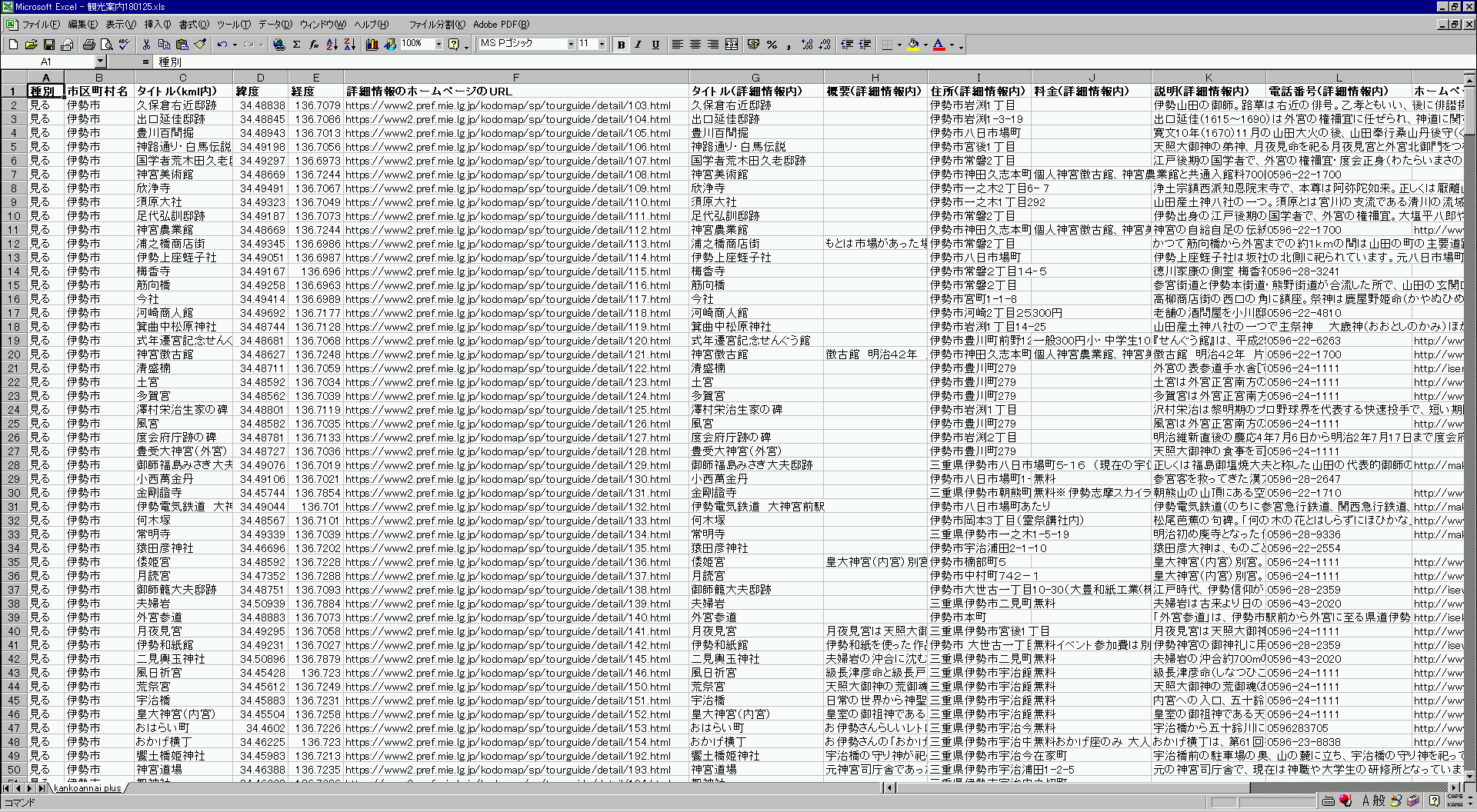Toggle bold formatting
Viewport: 1477px width, 812px height.
(x=621, y=45)
